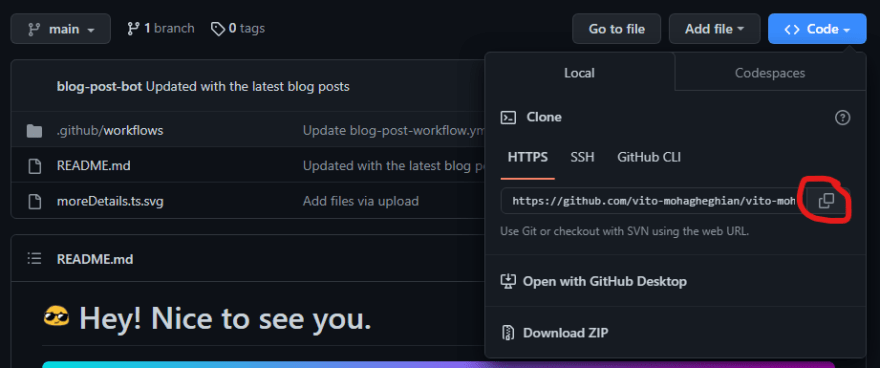Click the 'Use Git or checkout with SVN' hint text
The width and height of the screenshot is (880, 368).
[x=625, y=231]
